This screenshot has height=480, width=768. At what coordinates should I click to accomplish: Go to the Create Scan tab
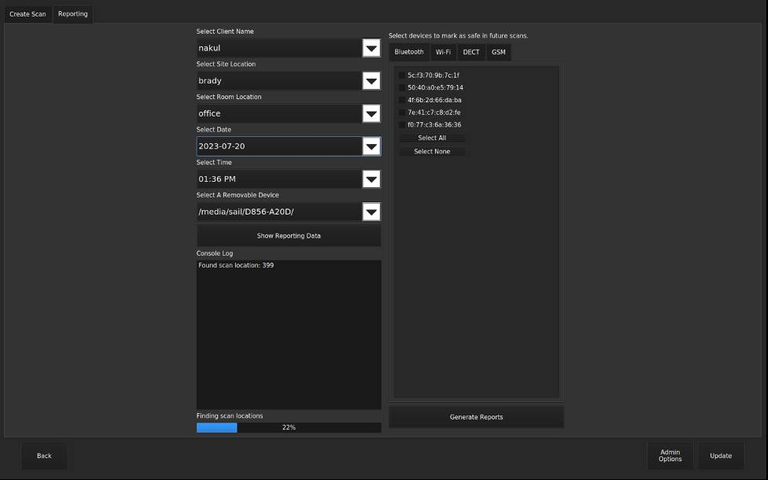[28, 14]
